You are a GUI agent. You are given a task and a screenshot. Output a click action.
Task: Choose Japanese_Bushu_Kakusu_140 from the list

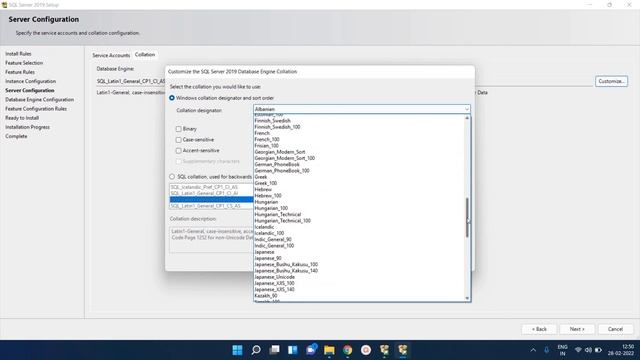pyautogui.click(x=286, y=271)
